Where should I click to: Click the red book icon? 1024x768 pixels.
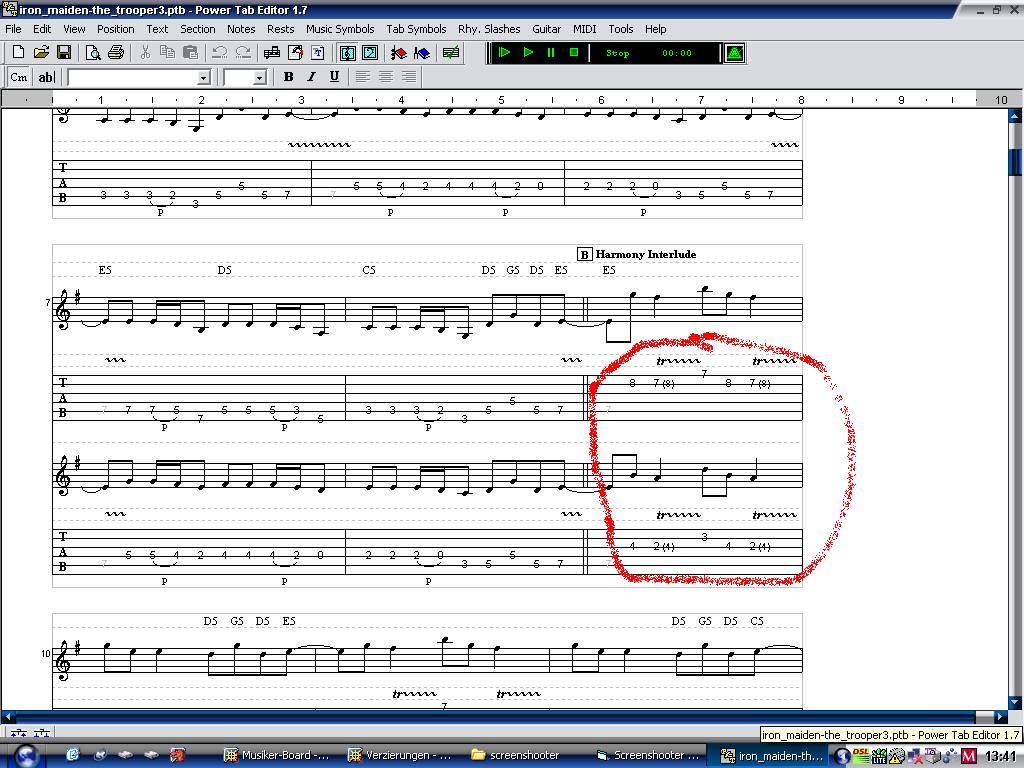399,53
